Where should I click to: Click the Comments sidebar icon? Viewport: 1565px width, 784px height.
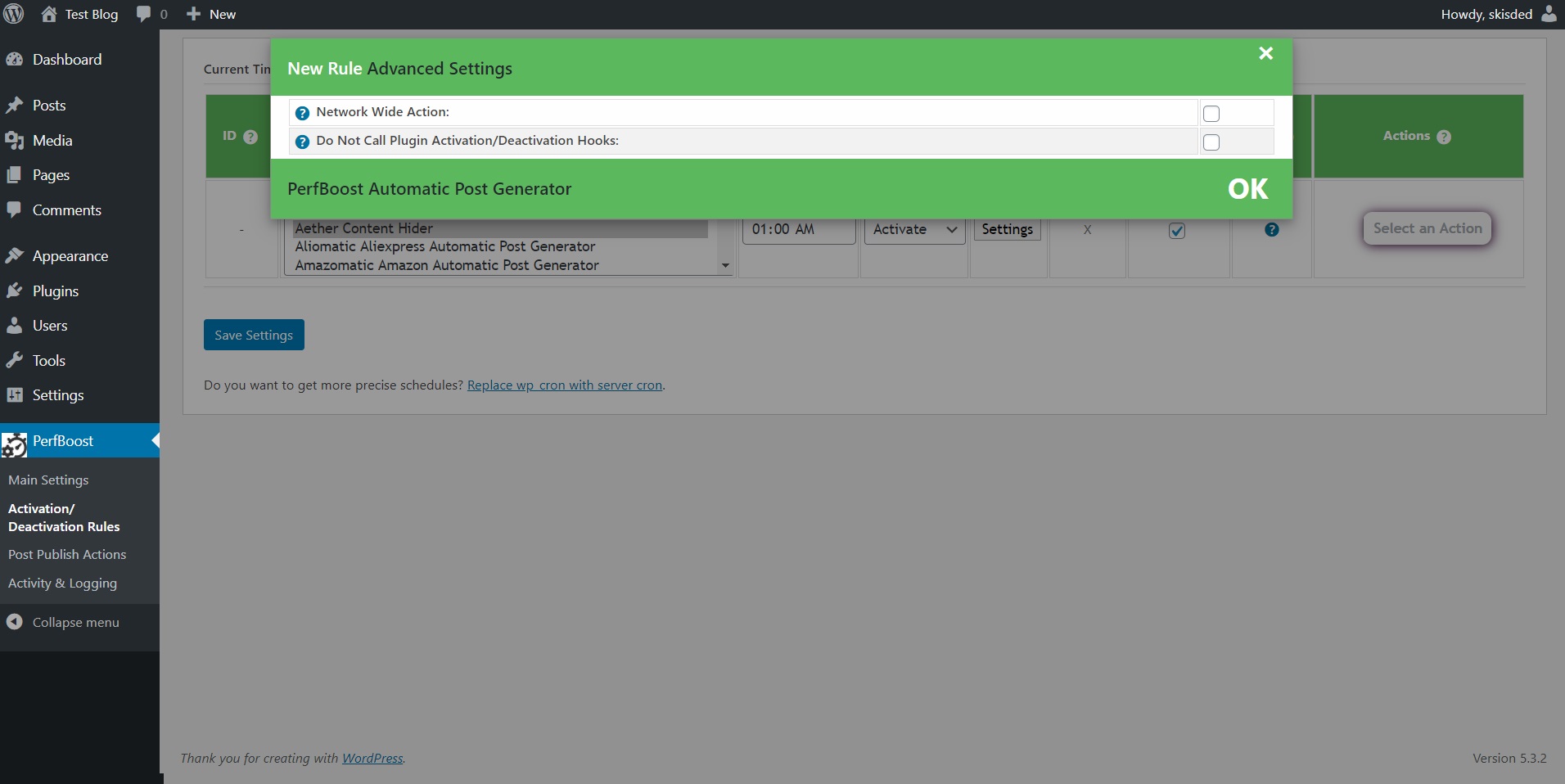pyautogui.click(x=15, y=210)
